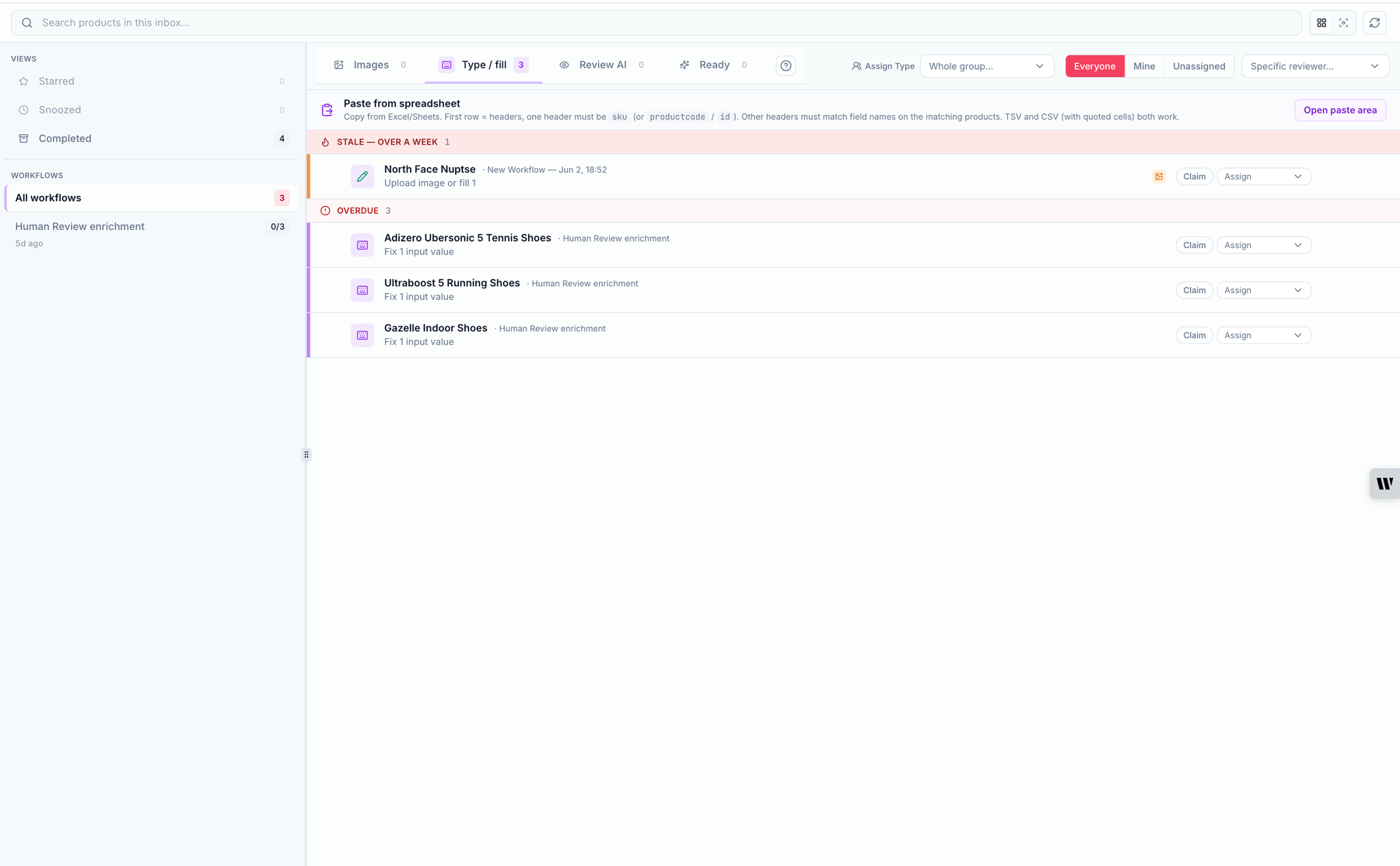
Task: Open the Whole group dropdown
Action: tap(987, 66)
